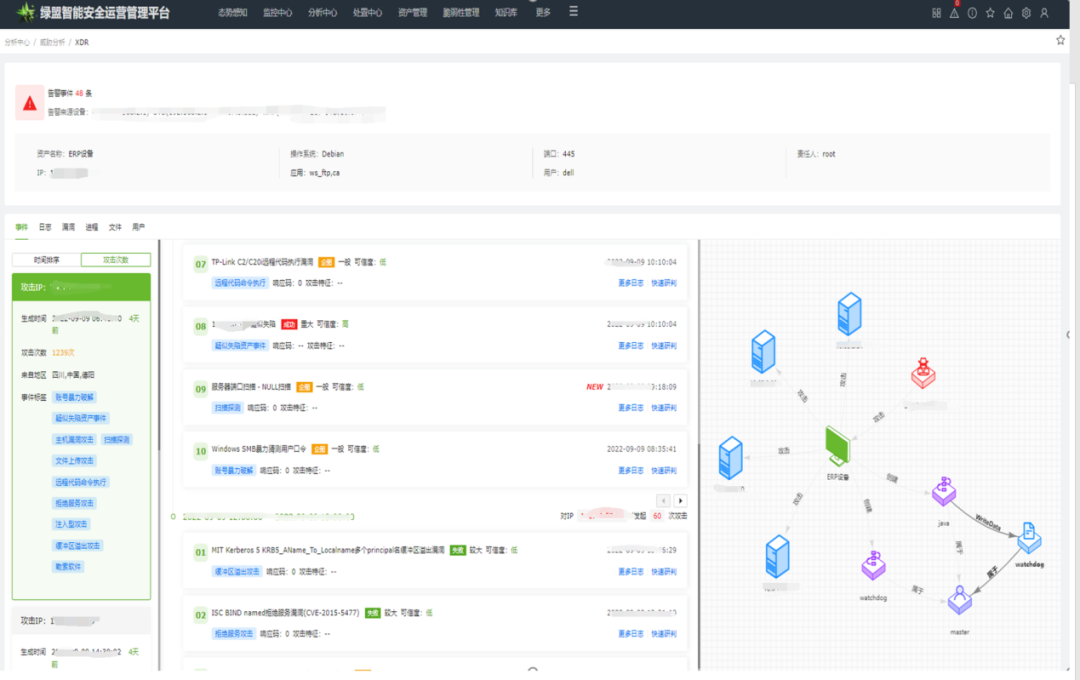The height and width of the screenshot is (680, 1080).
Task: Favorite this page with breadcrumb star icon
Action: [1061, 41]
